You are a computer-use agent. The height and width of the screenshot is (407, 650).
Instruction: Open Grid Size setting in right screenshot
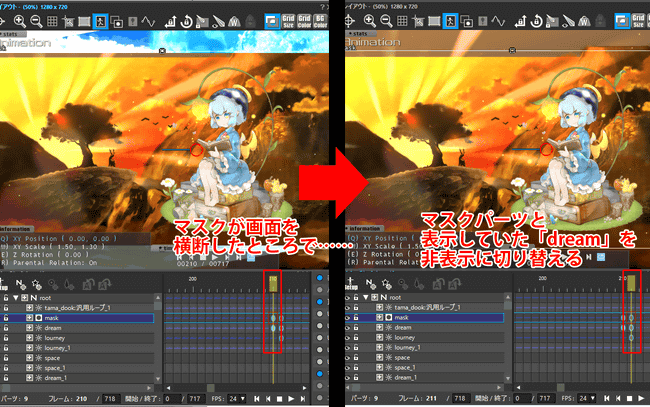pyautogui.click(x=638, y=21)
